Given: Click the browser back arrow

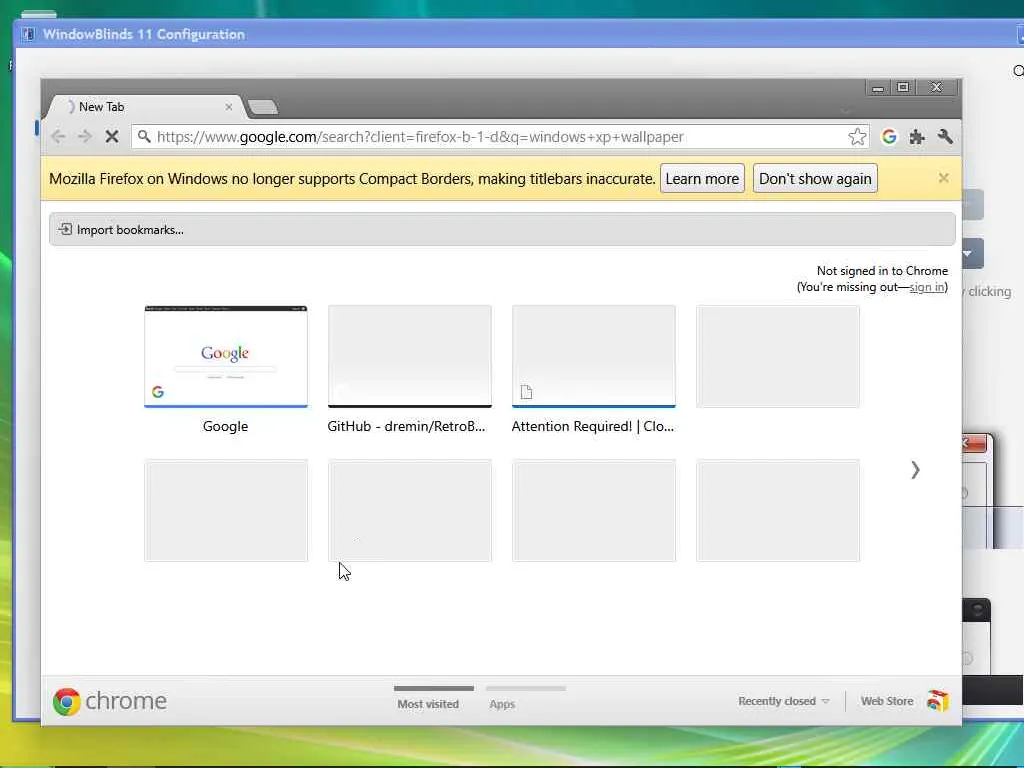Looking at the screenshot, I should (x=57, y=136).
